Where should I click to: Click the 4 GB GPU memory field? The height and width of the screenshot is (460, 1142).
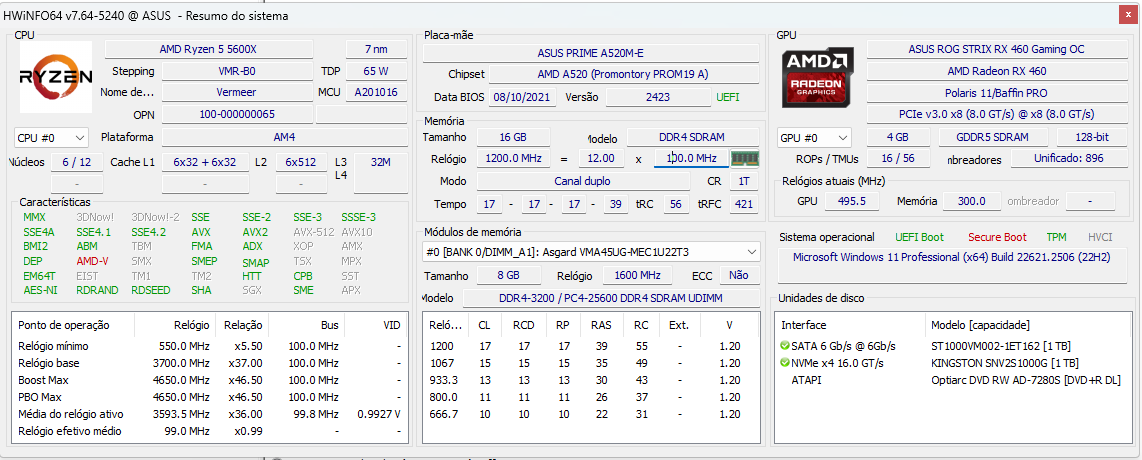[897, 137]
